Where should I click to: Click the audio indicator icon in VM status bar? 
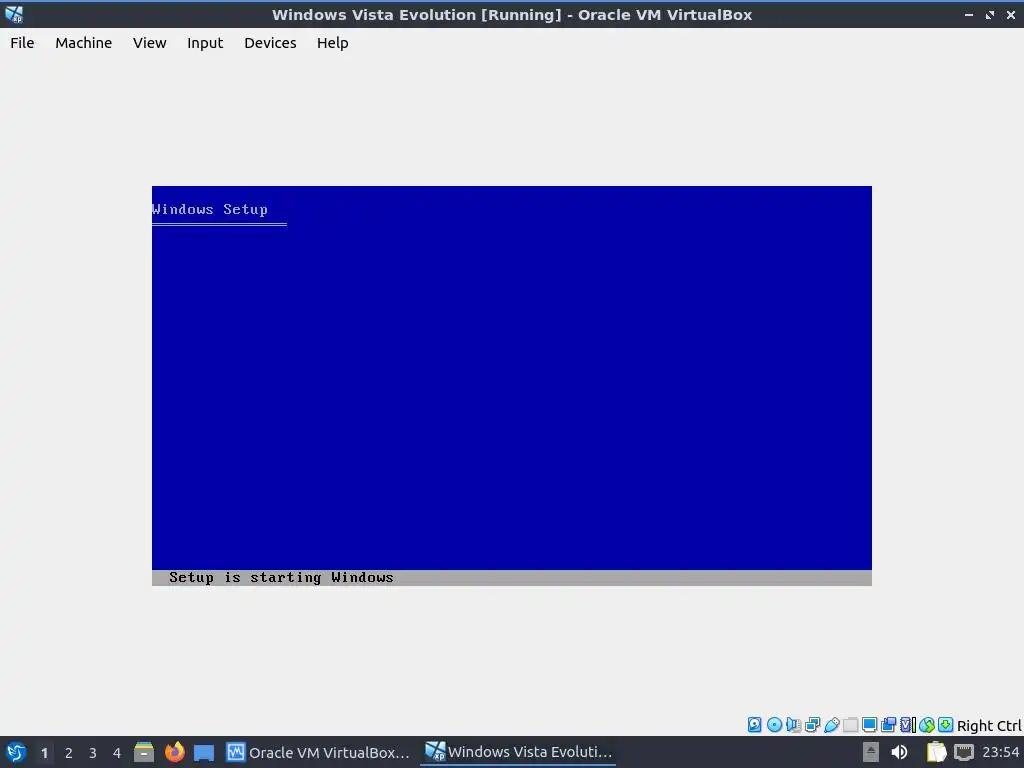pos(793,724)
